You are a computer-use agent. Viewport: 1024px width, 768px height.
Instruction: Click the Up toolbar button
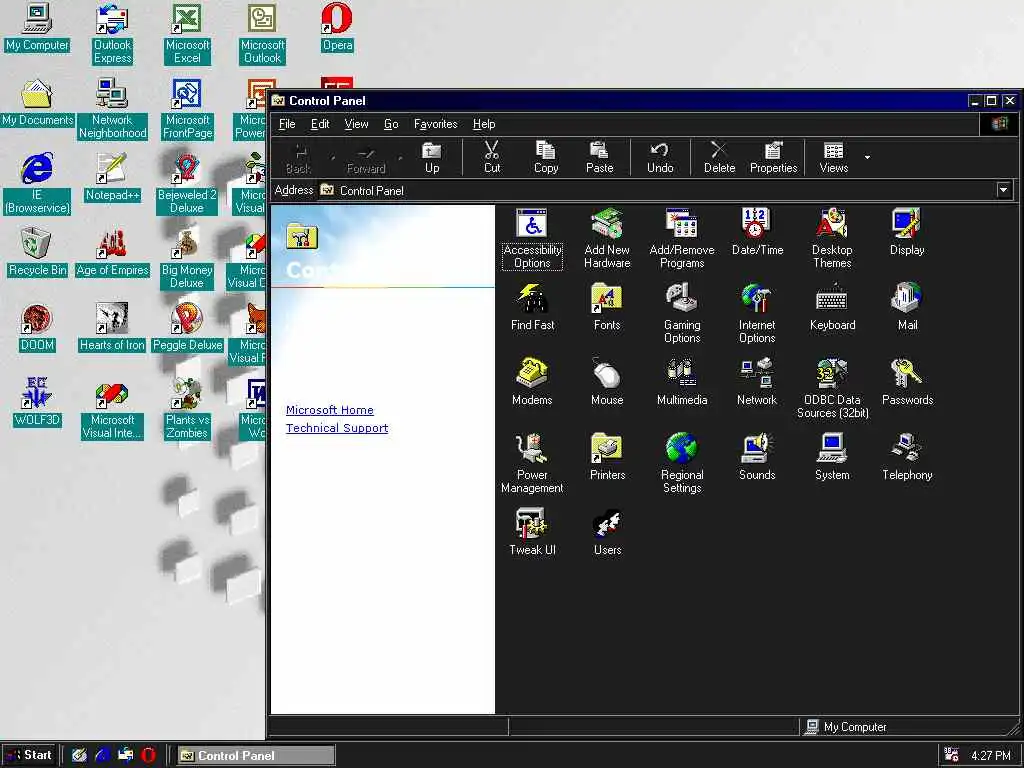coord(432,157)
